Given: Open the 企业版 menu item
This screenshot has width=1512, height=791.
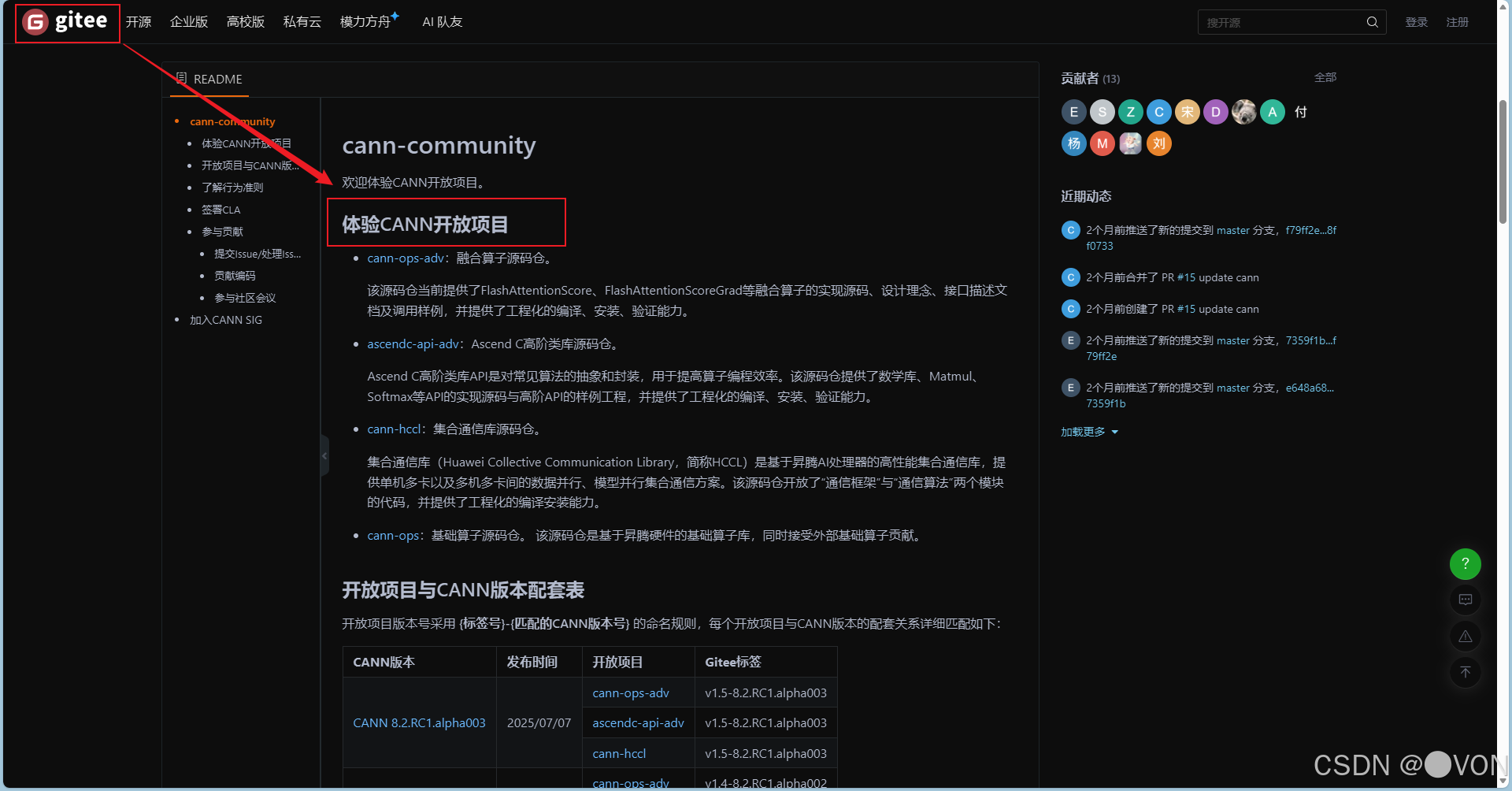Looking at the screenshot, I should point(189,22).
